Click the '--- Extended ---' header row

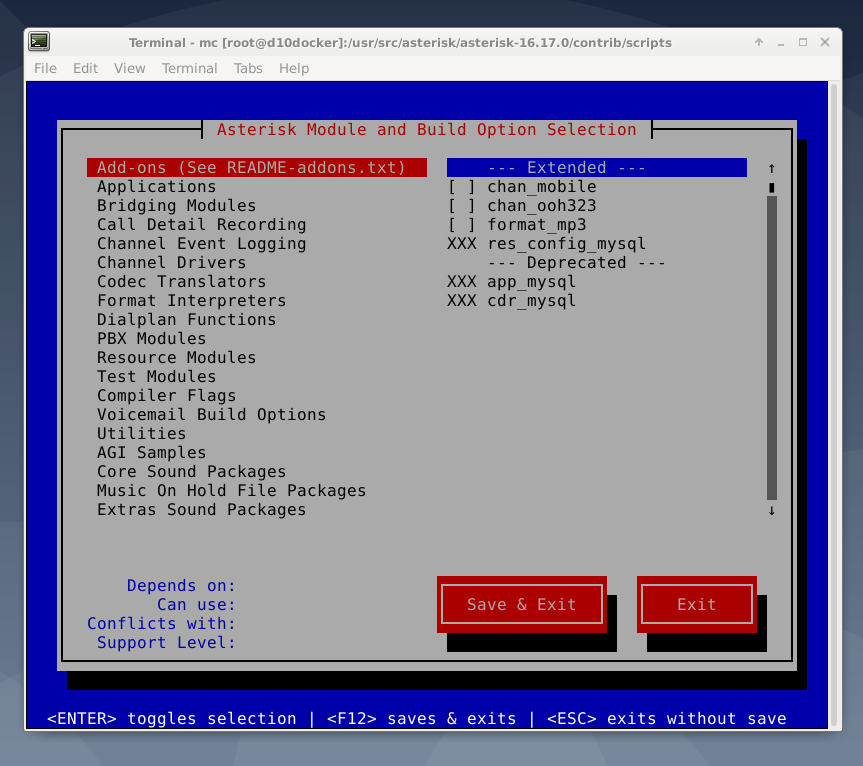click(x=597, y=168)
